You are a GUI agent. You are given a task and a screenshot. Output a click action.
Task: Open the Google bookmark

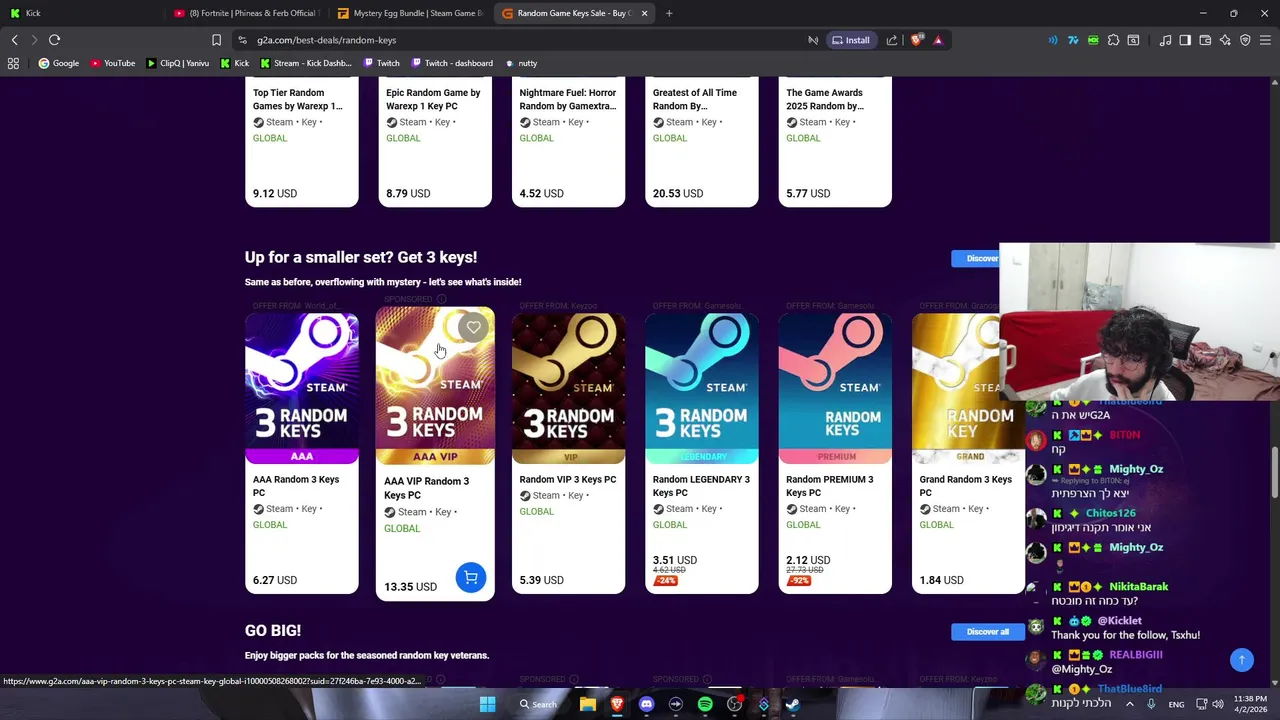58,63
